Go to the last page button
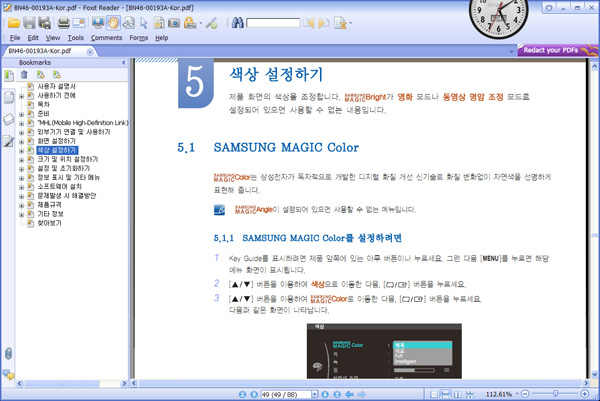This screenshot has height=401, width=600. tap(337, 394)
